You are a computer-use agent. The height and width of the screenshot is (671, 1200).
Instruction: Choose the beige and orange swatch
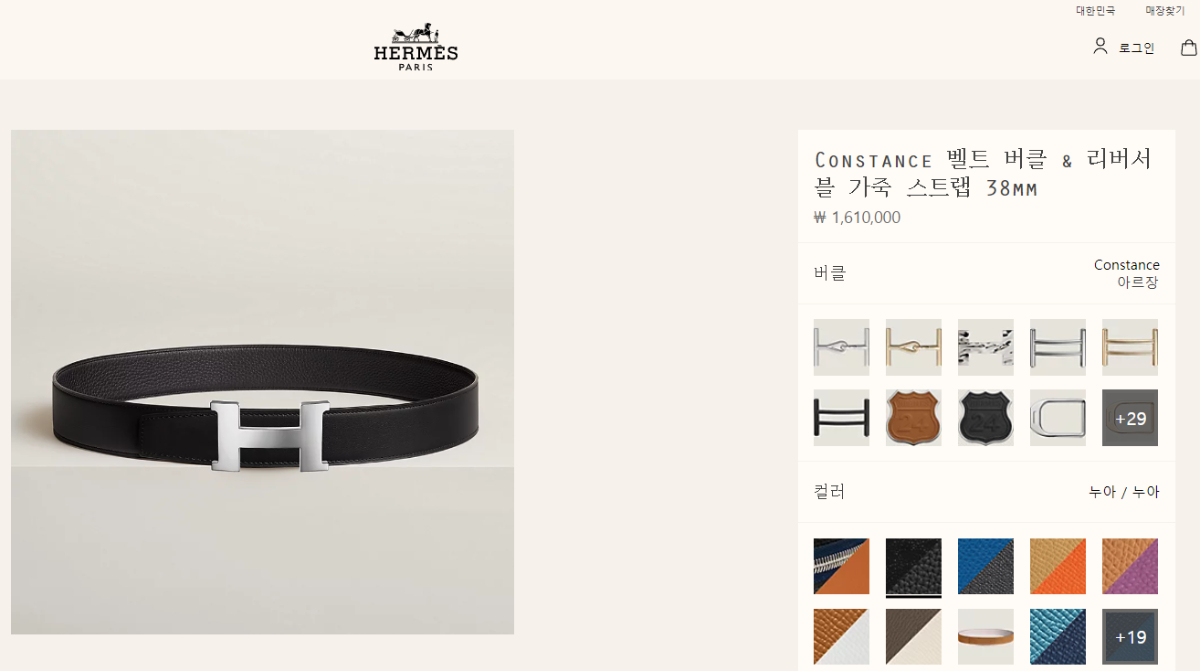(x=1057, y=567)
